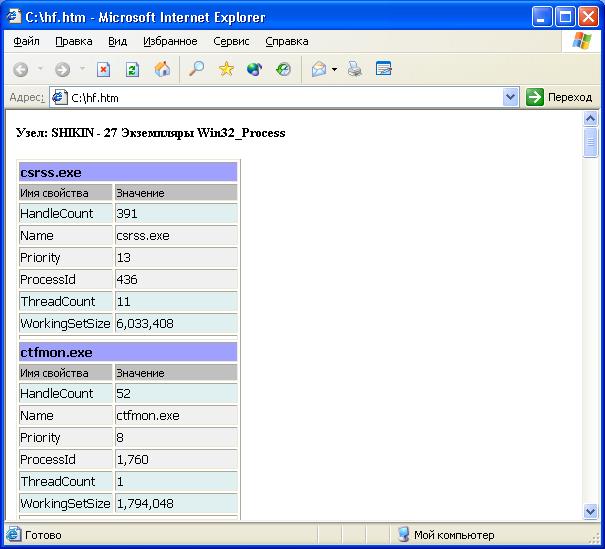Refresh the page with the Refresh icon
Viewport: 605px width, 549px height.
pyautogui.click(x=132, y=70)
